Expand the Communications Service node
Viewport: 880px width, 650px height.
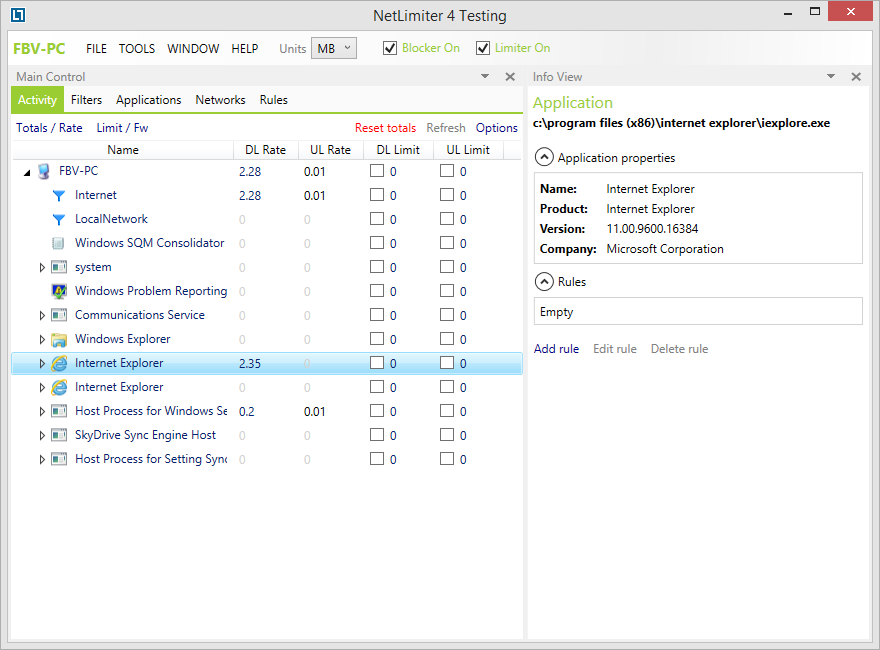pos(42,315)
